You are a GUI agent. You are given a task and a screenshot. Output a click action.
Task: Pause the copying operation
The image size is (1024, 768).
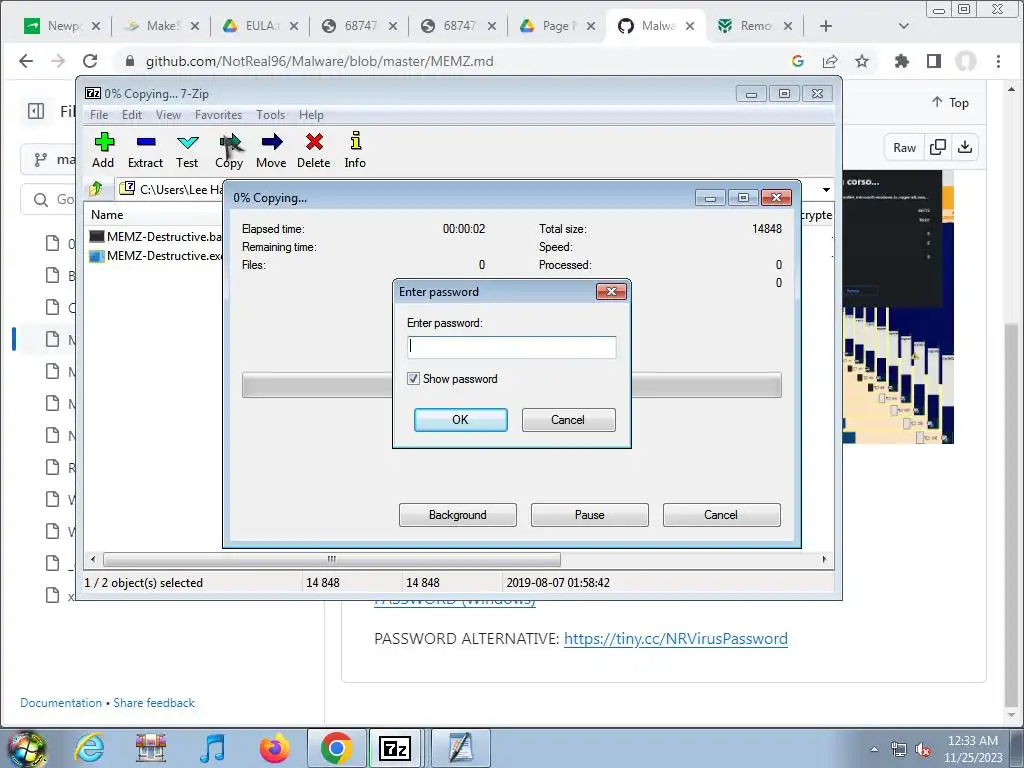[589, 515]
